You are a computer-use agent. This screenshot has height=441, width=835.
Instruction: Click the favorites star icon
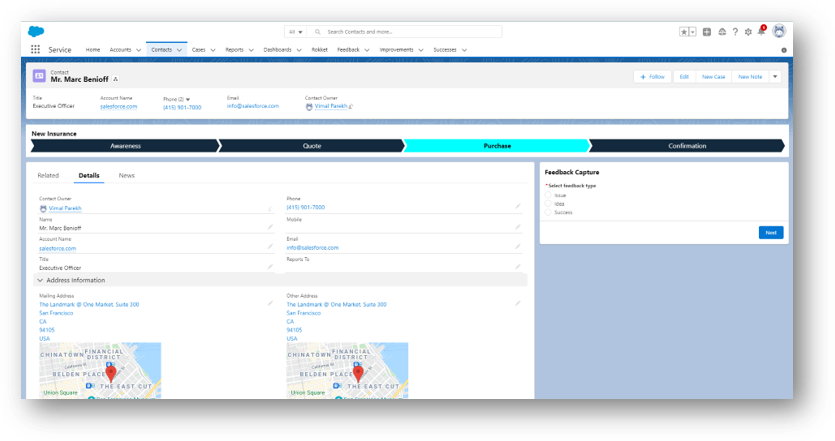click(684, 32)
